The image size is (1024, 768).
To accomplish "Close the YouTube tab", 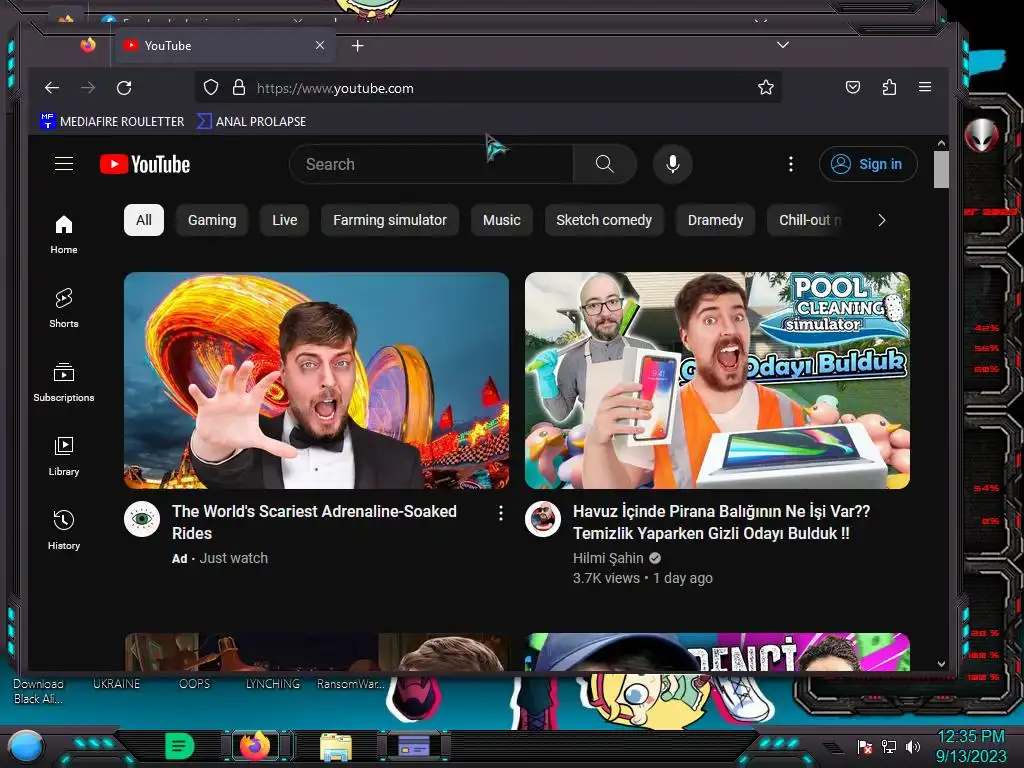I will pyautogui.click(x=320, y=45).
